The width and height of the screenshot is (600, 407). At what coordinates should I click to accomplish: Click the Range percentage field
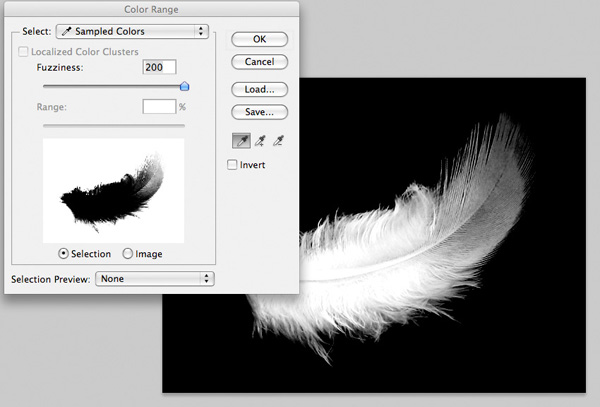[x=159, y=106]
